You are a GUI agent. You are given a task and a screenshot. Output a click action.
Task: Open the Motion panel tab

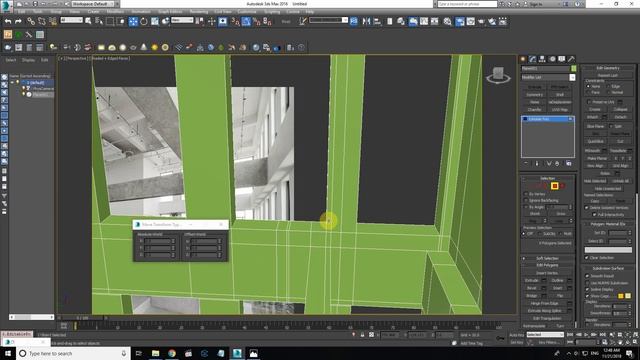pos(552,59)
